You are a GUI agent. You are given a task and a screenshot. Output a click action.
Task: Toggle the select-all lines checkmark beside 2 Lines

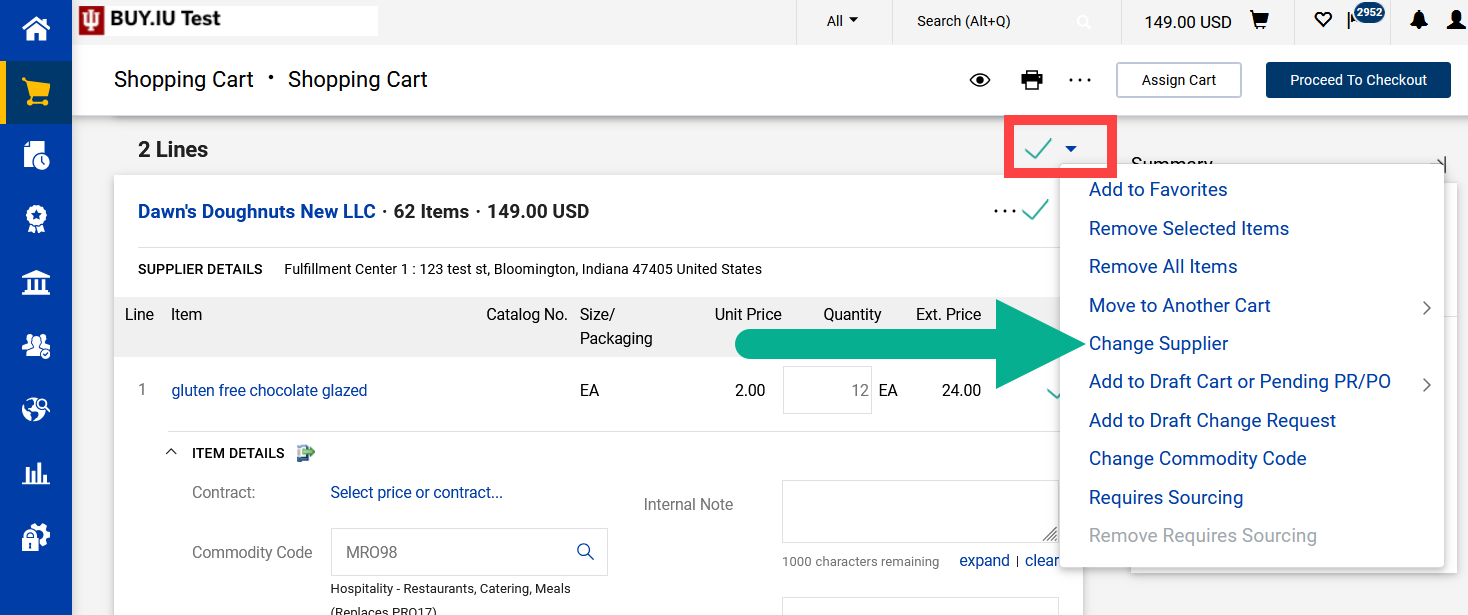coord(1038,150)
